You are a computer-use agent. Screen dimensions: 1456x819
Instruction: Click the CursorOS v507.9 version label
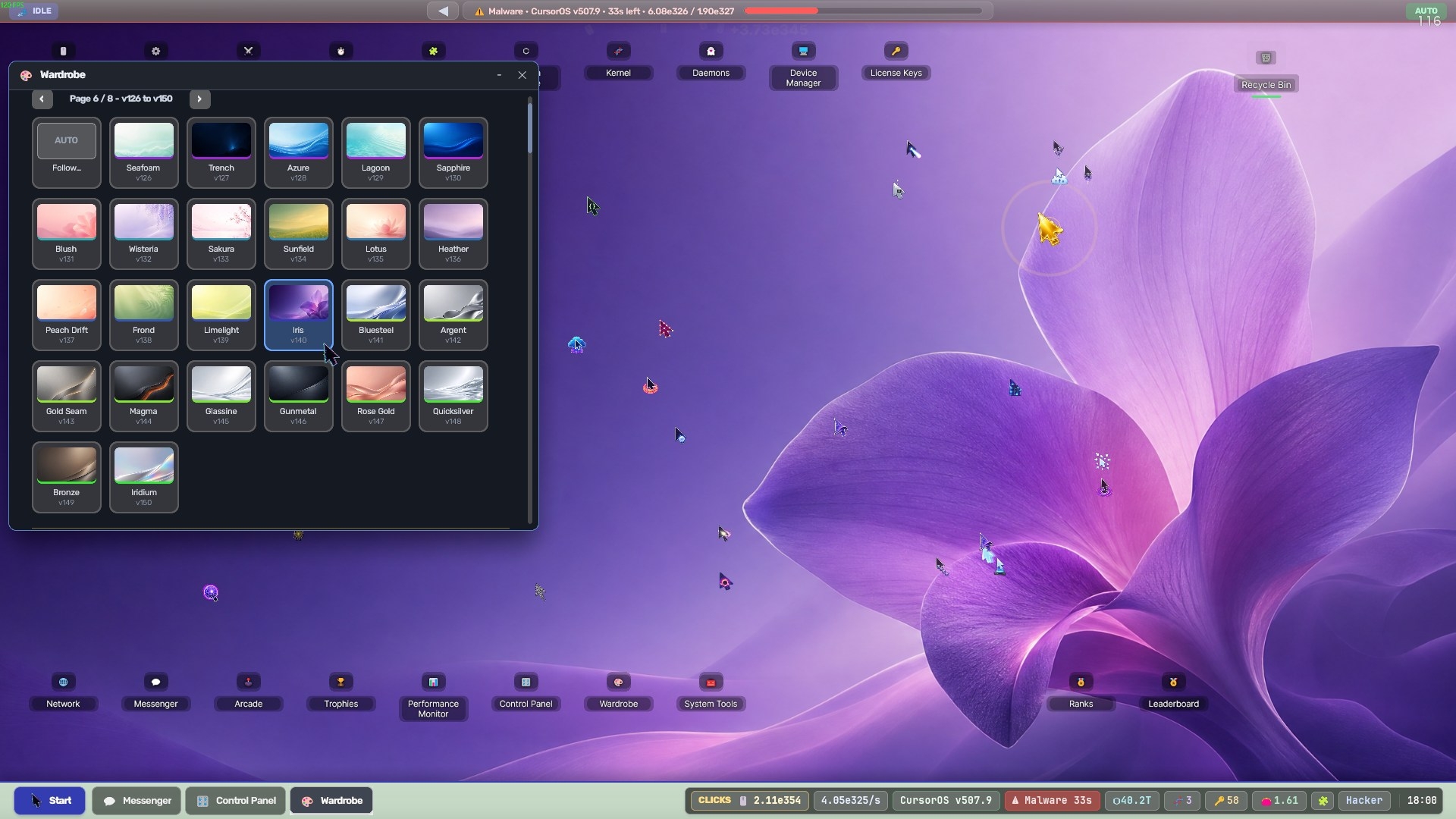tap(946, 801)
